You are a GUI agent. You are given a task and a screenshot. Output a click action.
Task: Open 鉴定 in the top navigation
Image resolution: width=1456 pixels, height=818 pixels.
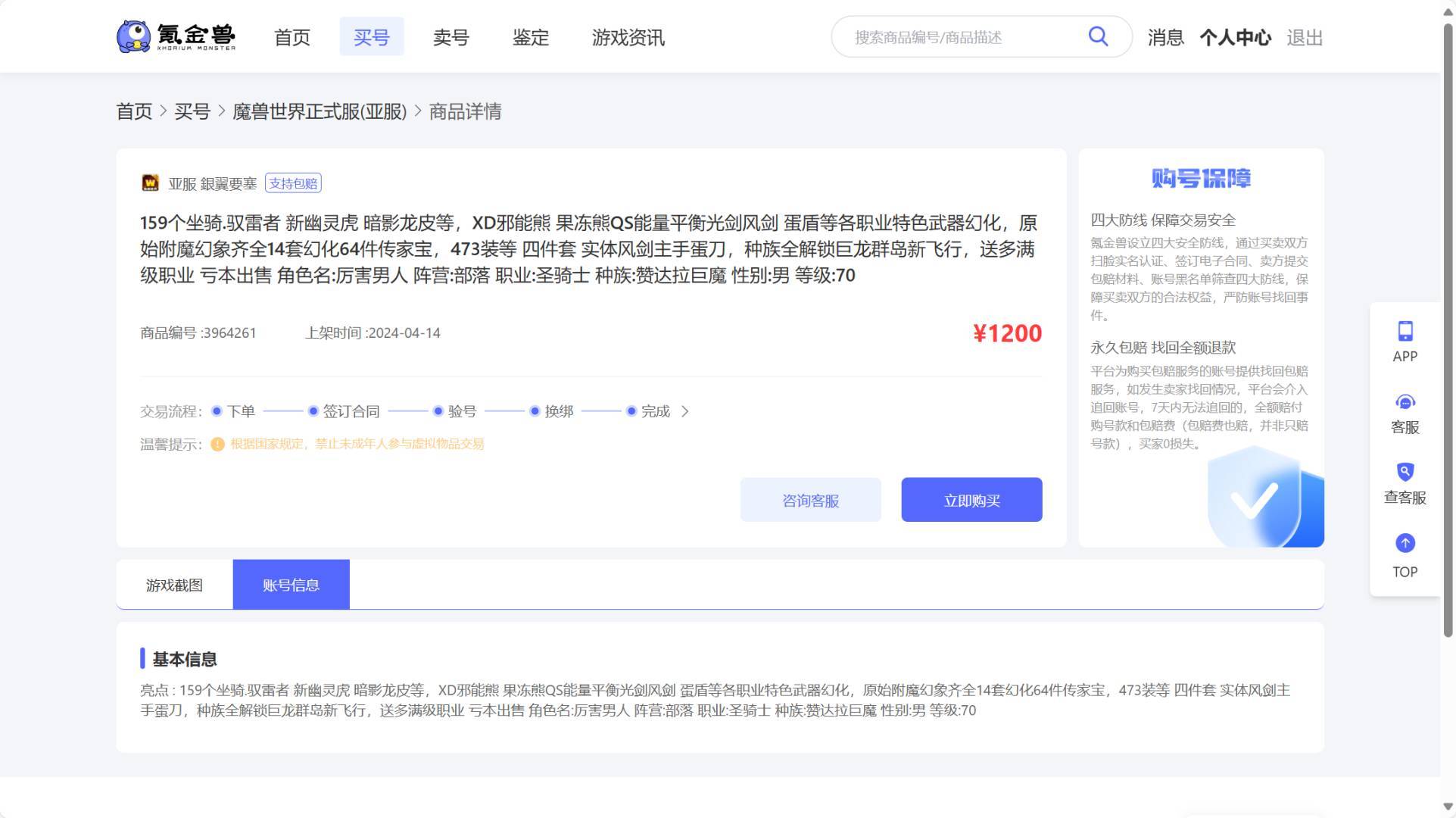(531, 37)
